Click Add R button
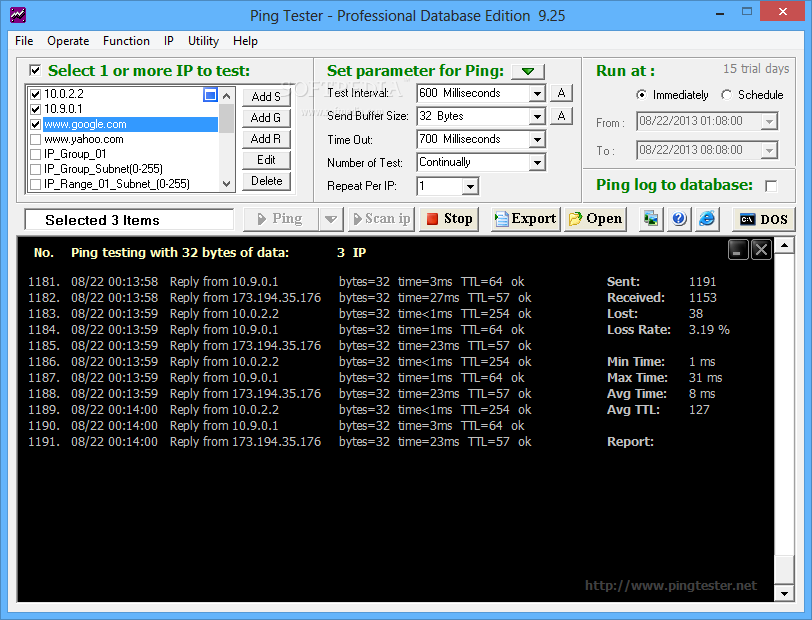Viewport: 812px width, 620px height. 266,139
